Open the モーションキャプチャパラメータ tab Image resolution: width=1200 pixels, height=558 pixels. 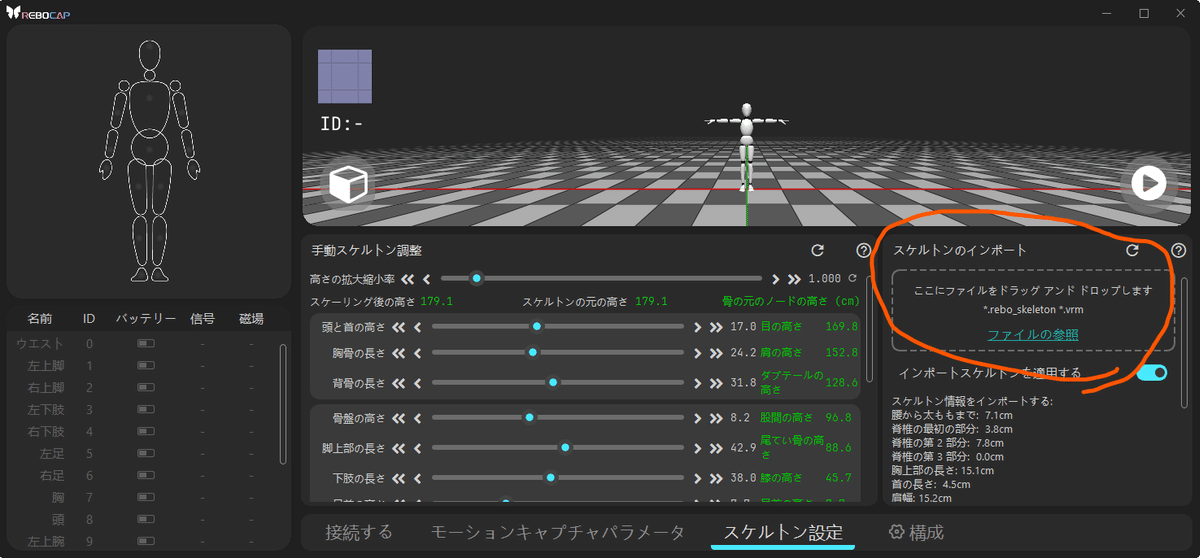[558, 532]
